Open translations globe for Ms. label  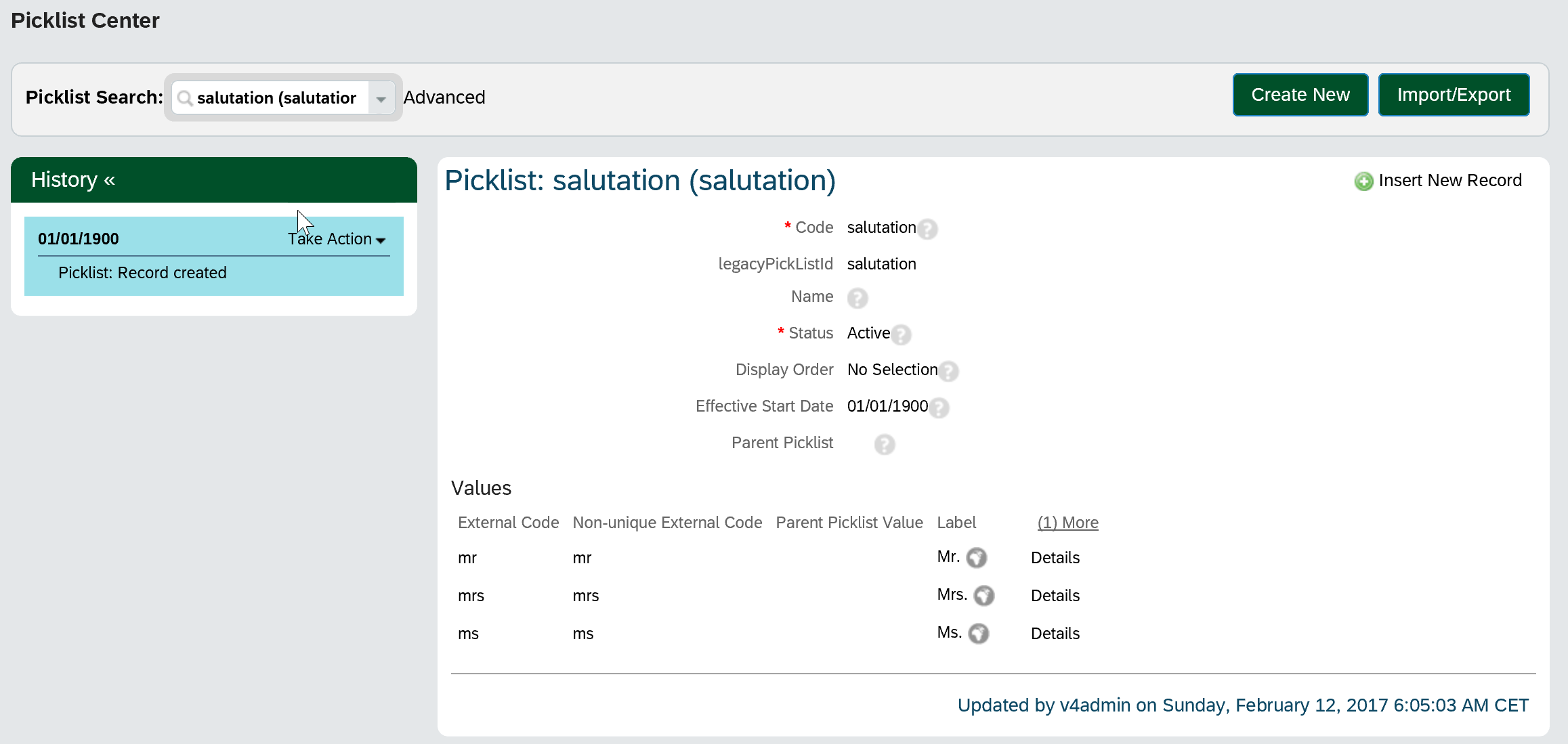point(978,634)
